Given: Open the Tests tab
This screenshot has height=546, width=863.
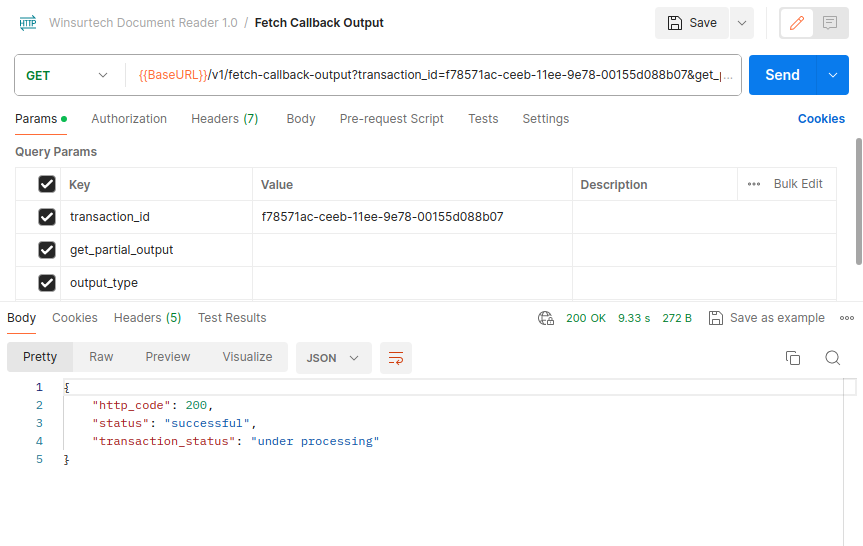Looking at the screenshot, I should [483, 119].
